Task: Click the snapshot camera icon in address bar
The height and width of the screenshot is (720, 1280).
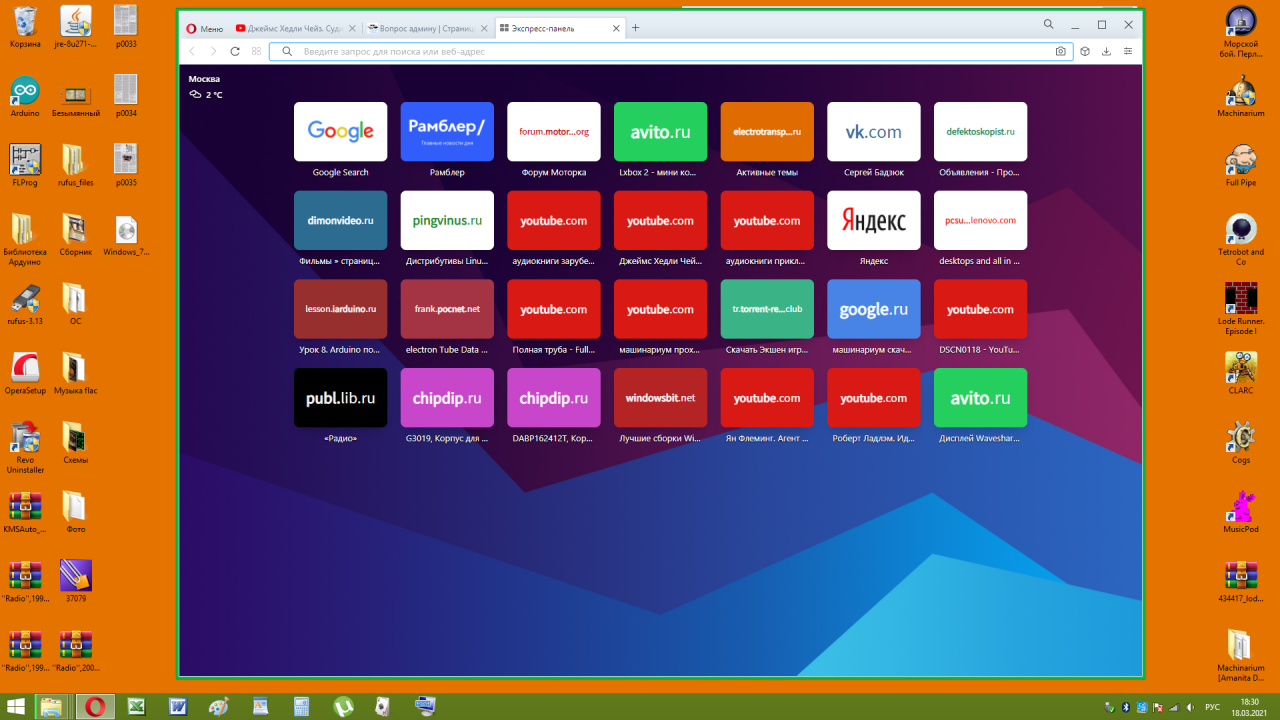Action: click(x=1061, y=51)
